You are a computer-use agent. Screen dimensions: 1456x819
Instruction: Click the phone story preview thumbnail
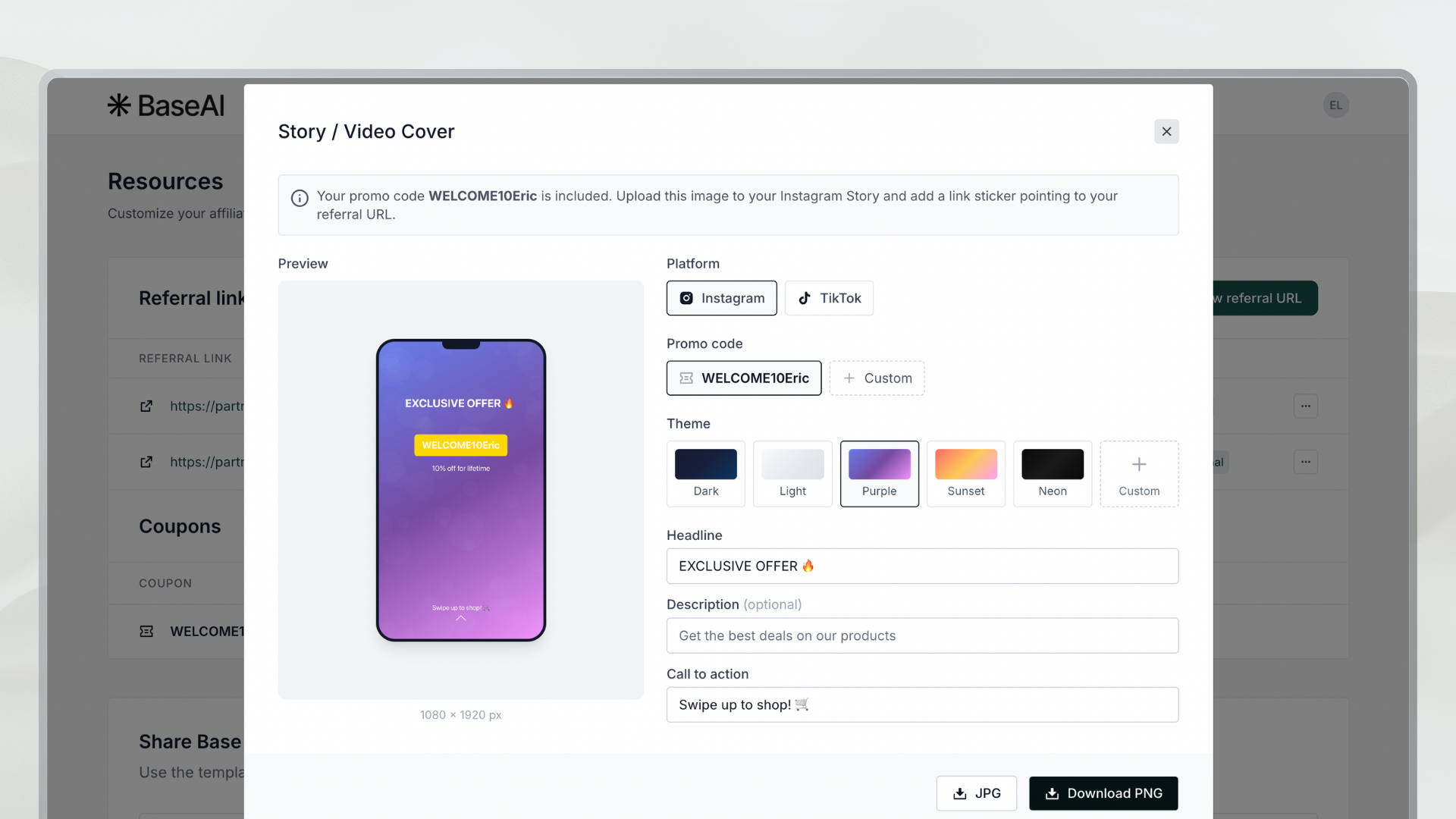point(461,490)
